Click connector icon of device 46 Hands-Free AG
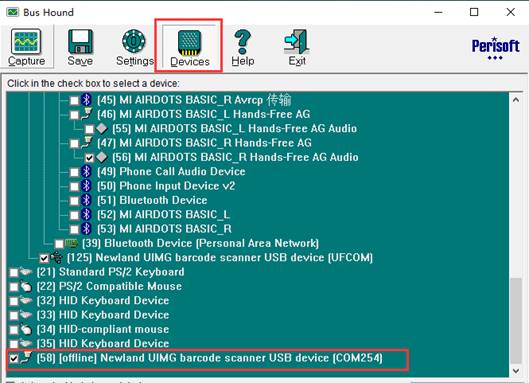 (86, 114)
